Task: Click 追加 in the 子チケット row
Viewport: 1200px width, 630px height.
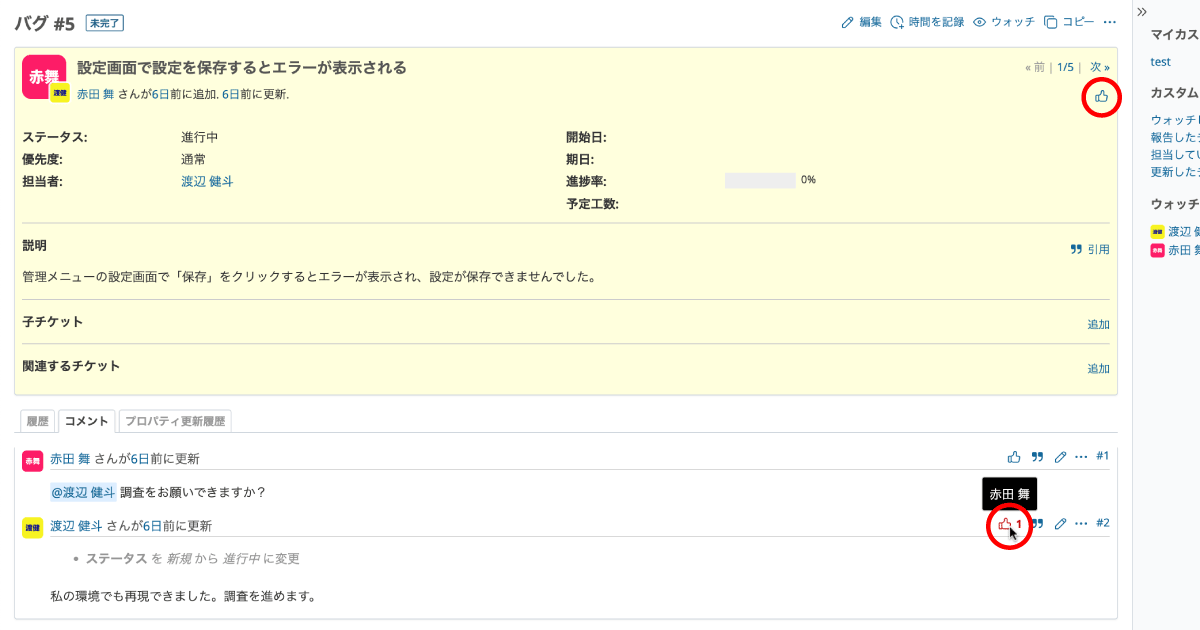Action: click(x=1098, y=324)
